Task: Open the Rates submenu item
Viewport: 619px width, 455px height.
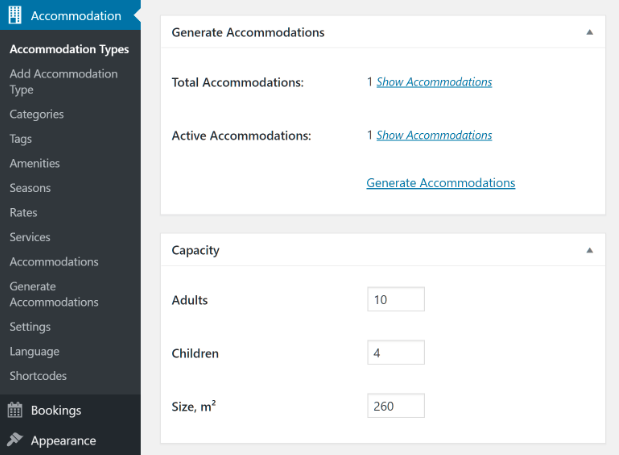Action: (24, 212)
